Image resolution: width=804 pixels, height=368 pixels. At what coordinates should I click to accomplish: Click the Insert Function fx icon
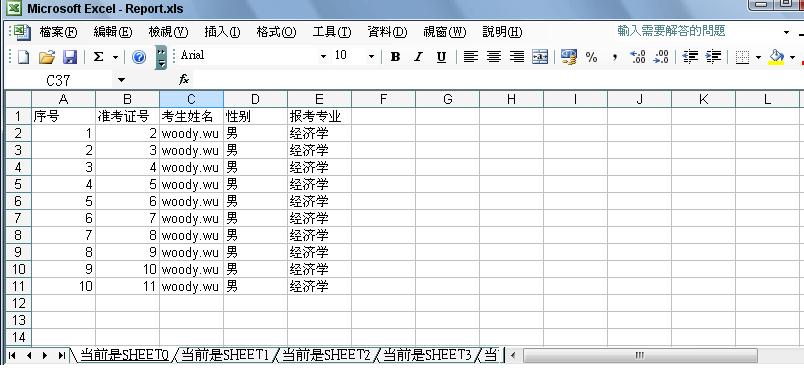[184, 79]
